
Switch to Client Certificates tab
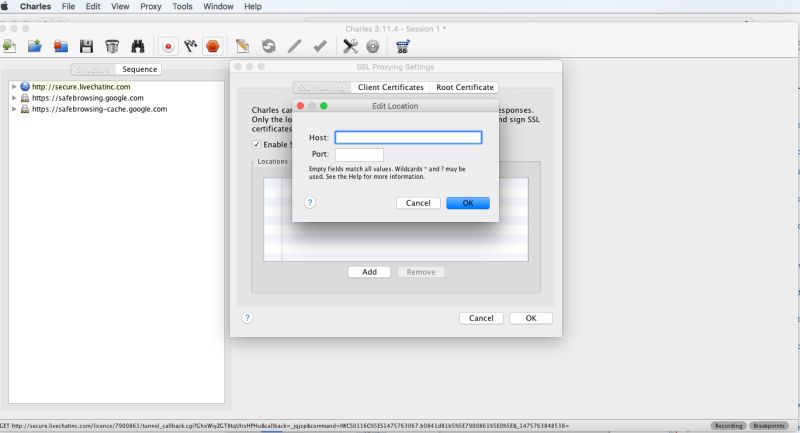391,87
